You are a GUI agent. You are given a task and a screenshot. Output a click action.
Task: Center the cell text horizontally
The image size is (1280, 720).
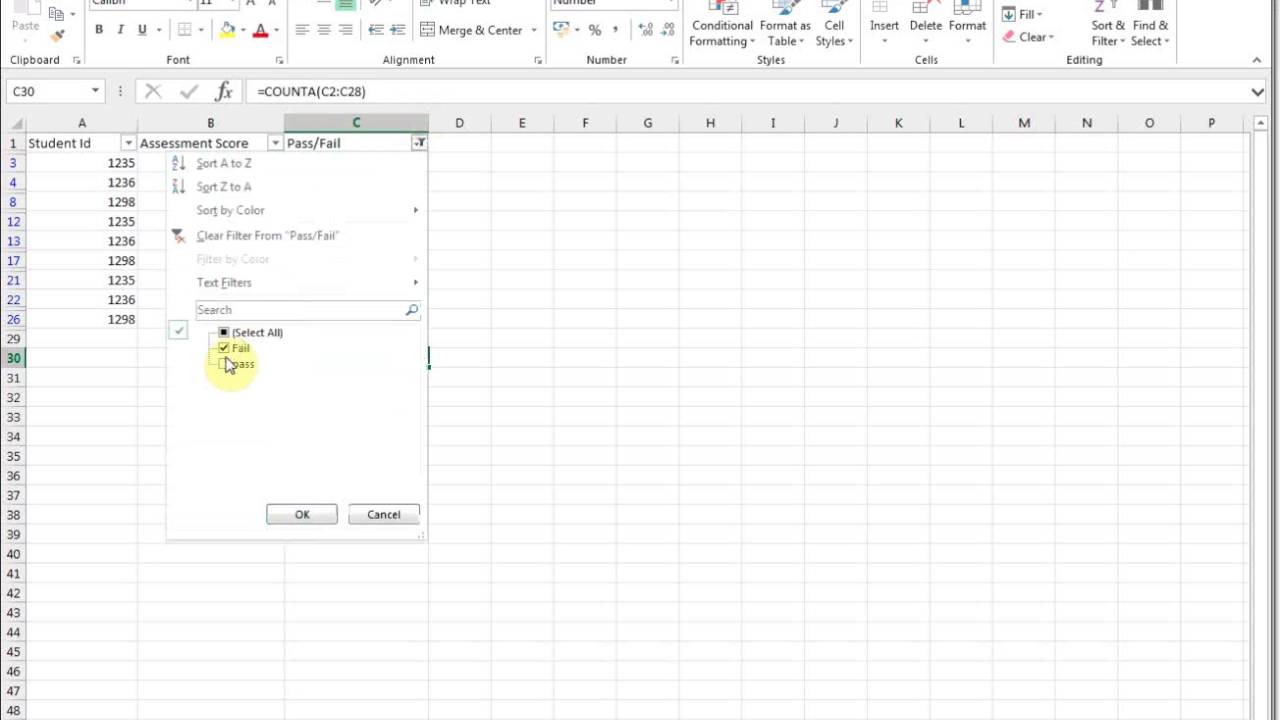[x=324, y=30]
